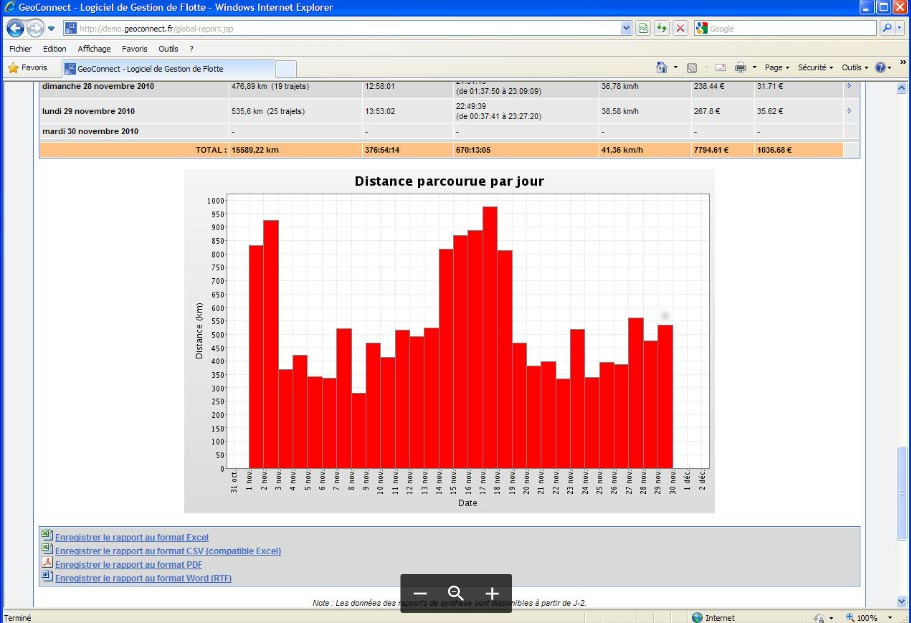Viewport: 911px width, 623px height.
Task: Open the Outils command bar dropdown
Action: click(854, 67)
